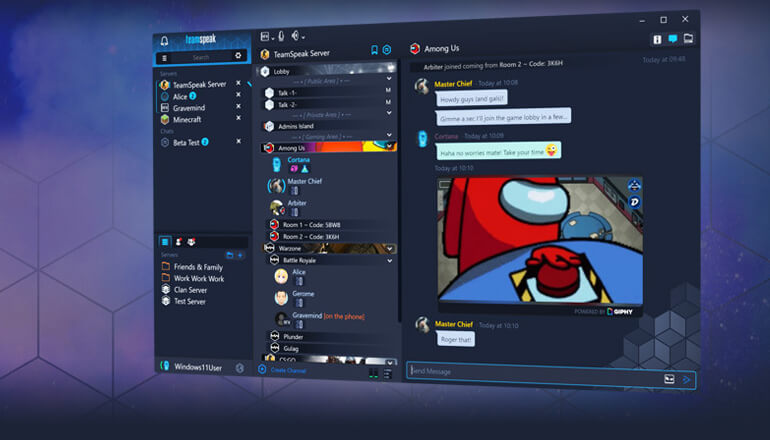The height and width of the screenshot is (440, 770).
Task: Click the hexagon icon beside the bookmark
Action: (x=387, y=50)
